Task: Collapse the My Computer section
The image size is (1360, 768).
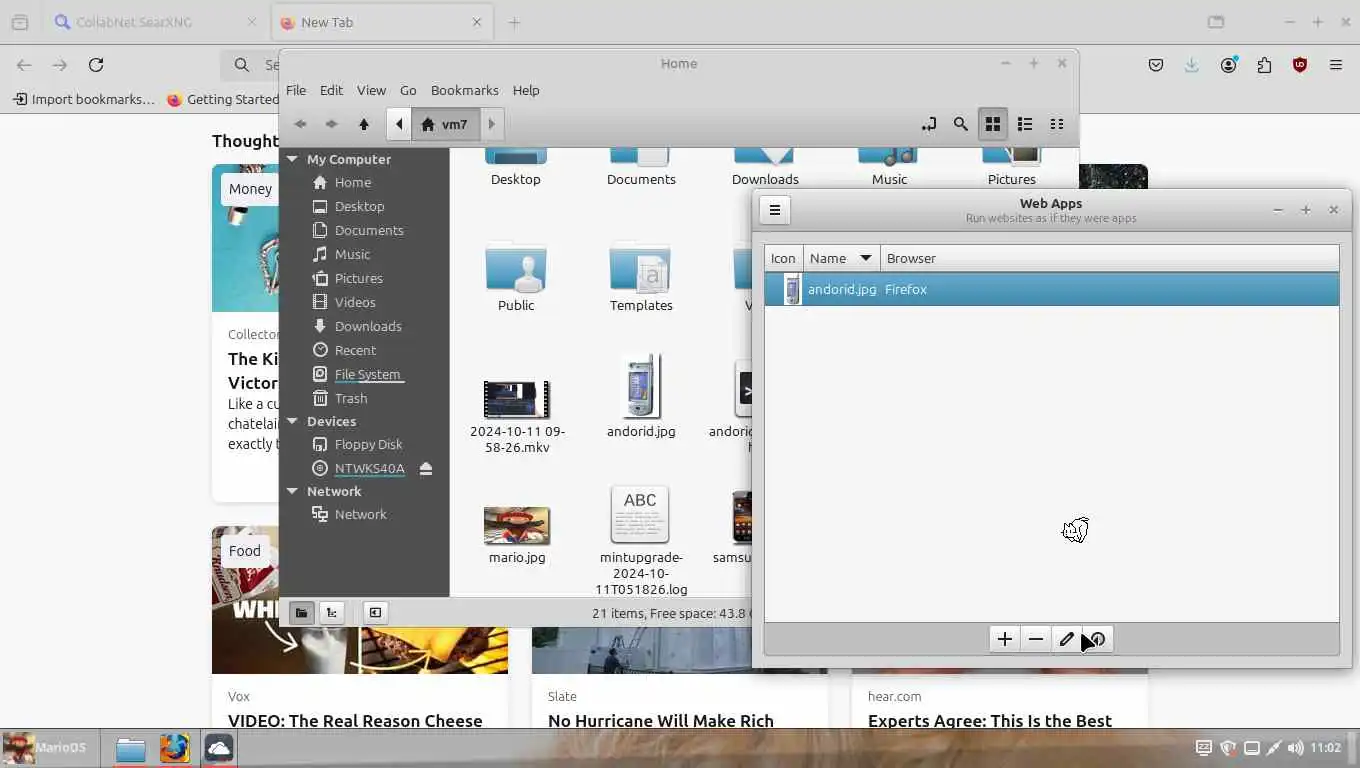Action: click(293, 159)
